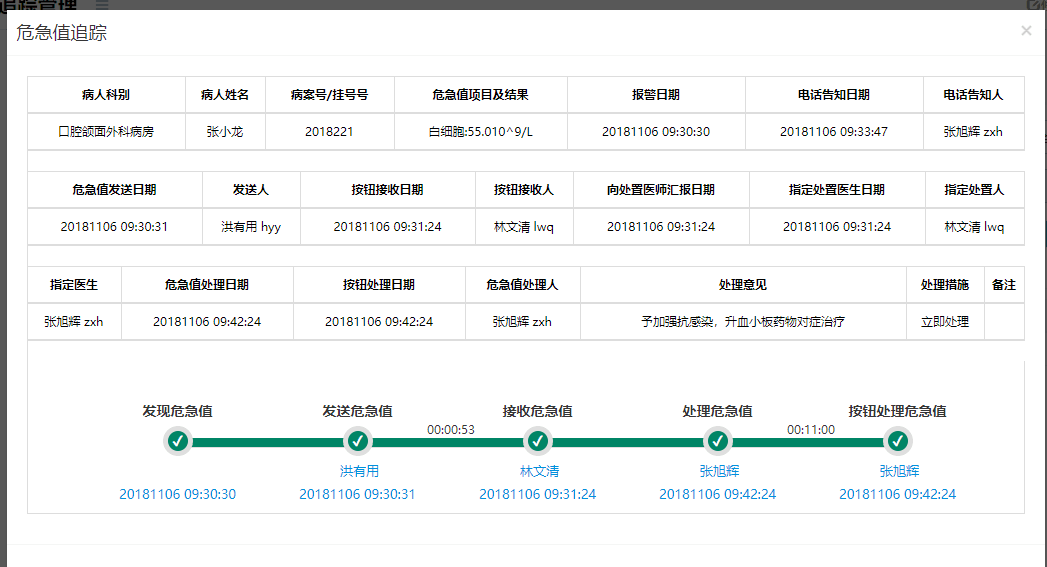Click the 发送危急值 step checkmark icon
This screenshot has width=1047, height=567.
357,441
